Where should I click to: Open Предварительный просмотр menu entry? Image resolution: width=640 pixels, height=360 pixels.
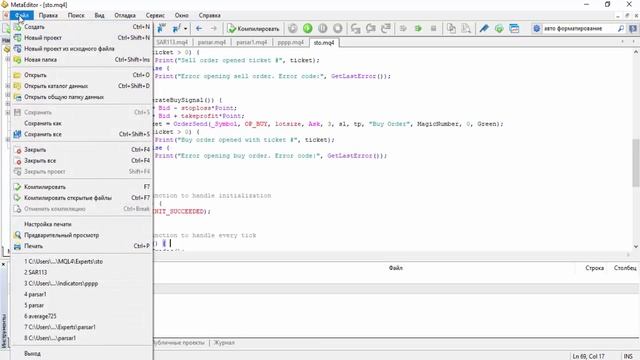[82, 236]
